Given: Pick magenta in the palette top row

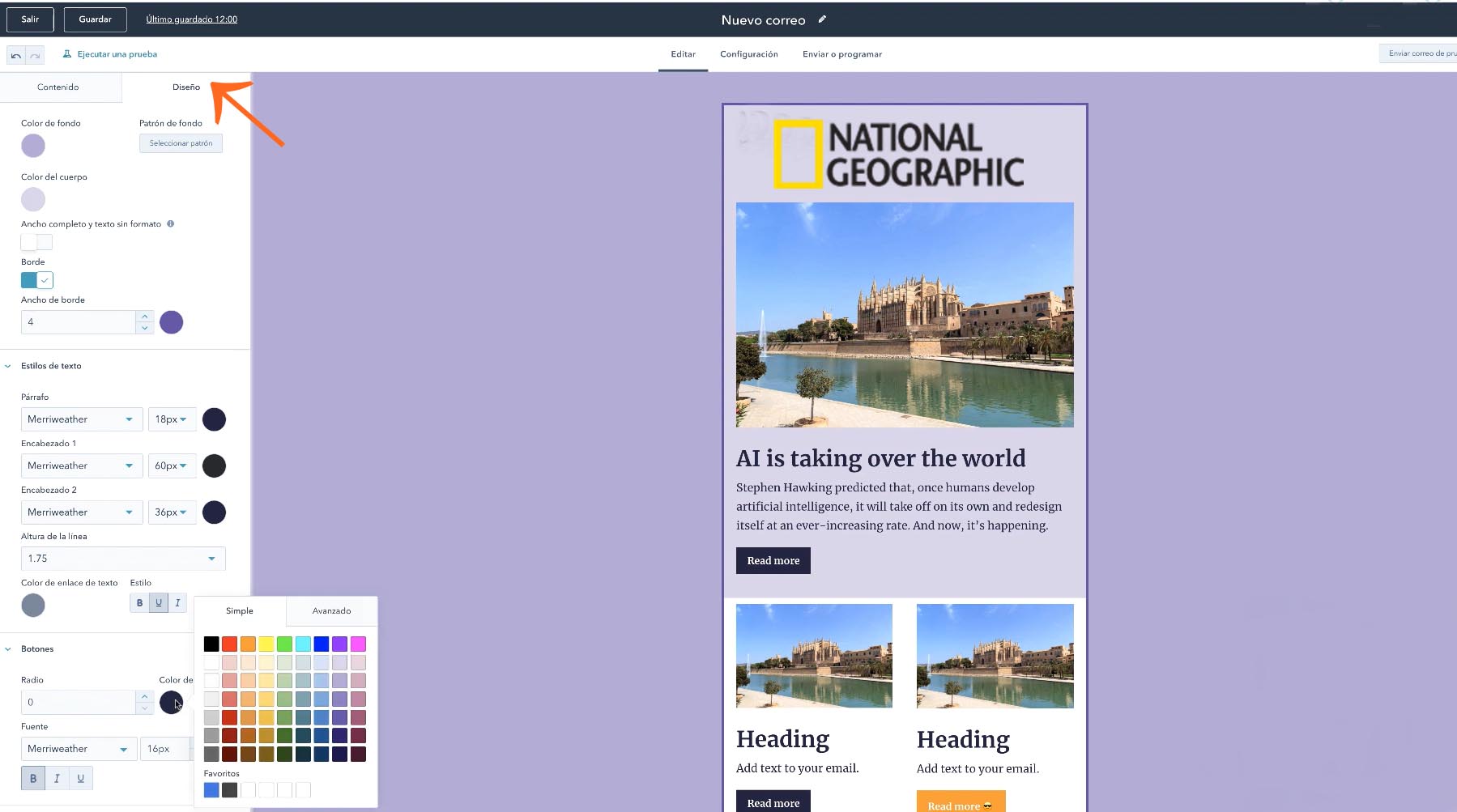Looking at the screenshot, I should 358,644.
